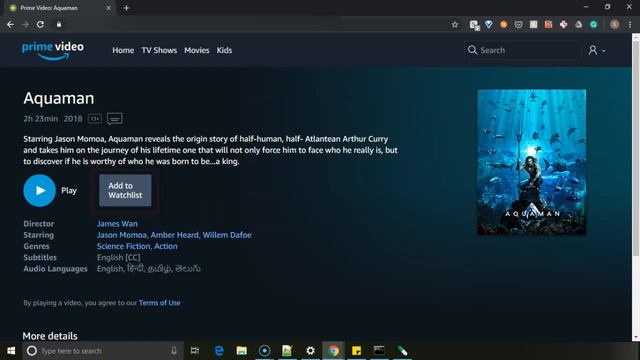Click the scrollbar down arrow
The image size is (640, 360).
636,337
